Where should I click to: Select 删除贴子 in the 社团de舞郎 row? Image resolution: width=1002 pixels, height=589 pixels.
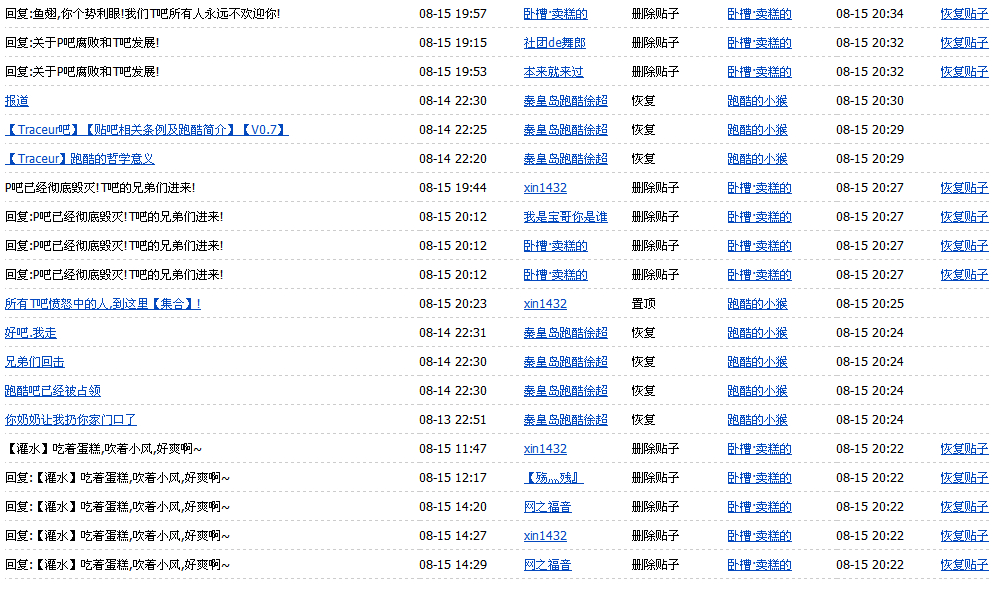click(655, 43)
